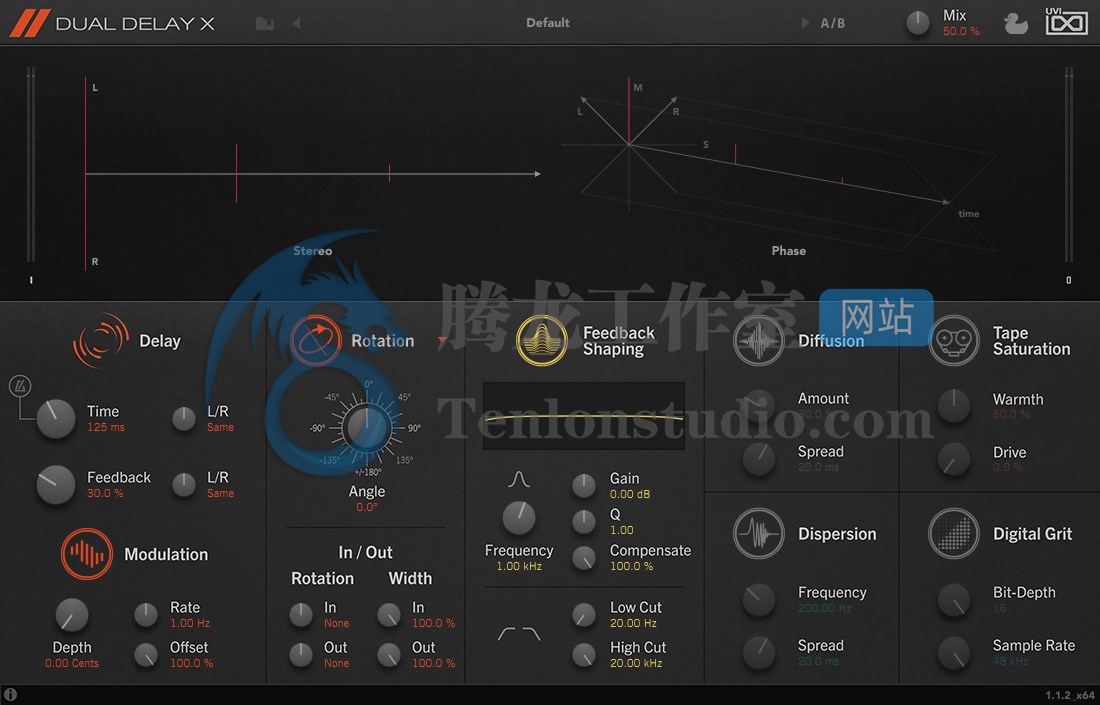Enable the Diffusion section icon
The width and height of the screenshot is (1100, 705).
pyautogui.click(x=758, y=340)
